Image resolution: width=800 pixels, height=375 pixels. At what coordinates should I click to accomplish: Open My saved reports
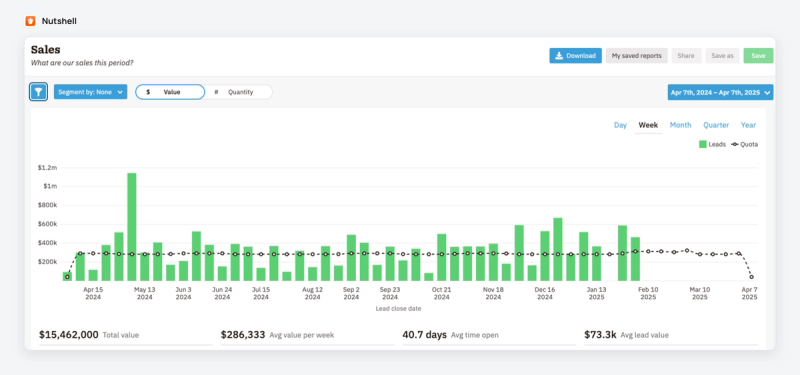tap(636, 56)
